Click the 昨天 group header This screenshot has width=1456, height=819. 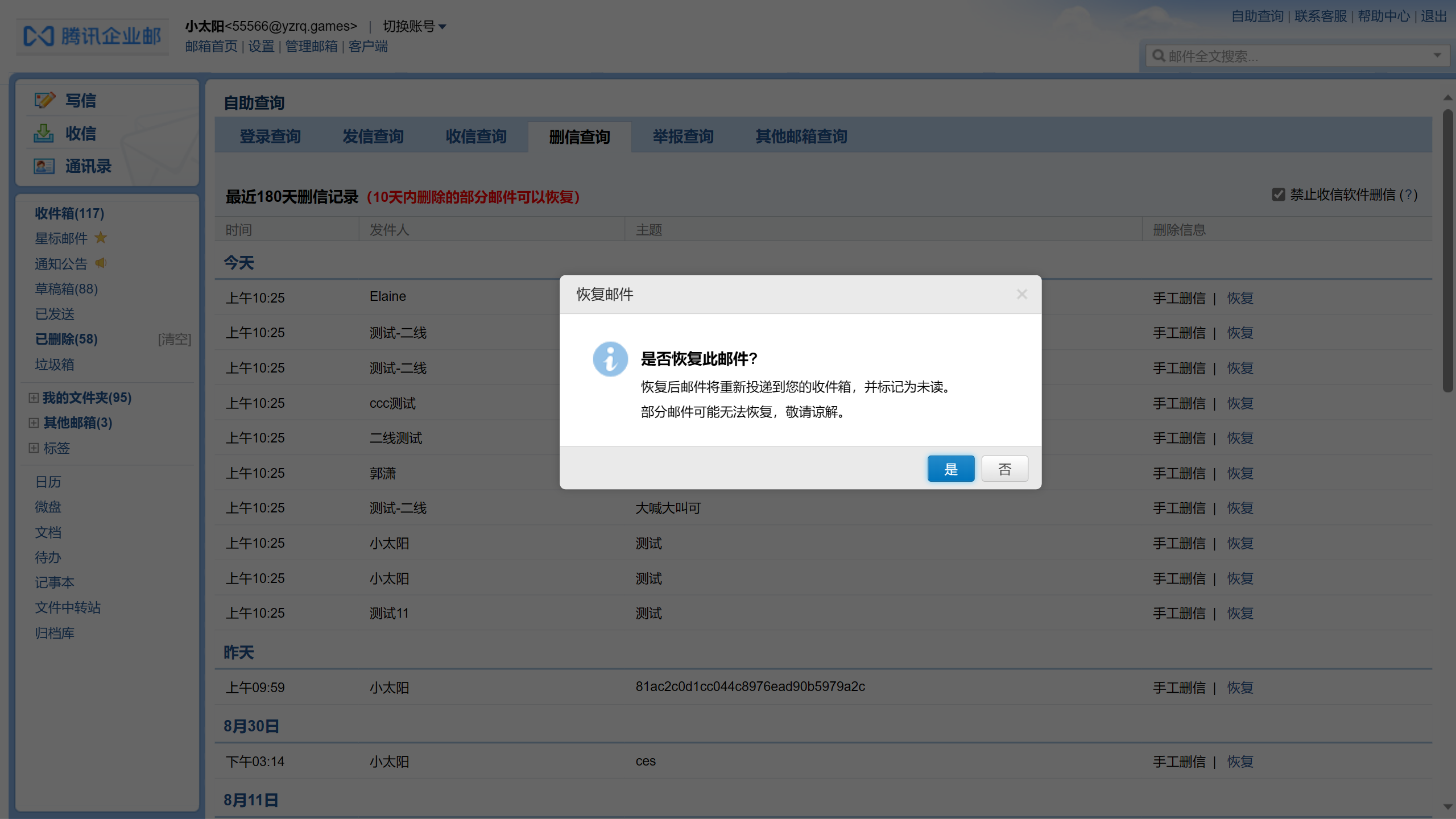(239, 652)
